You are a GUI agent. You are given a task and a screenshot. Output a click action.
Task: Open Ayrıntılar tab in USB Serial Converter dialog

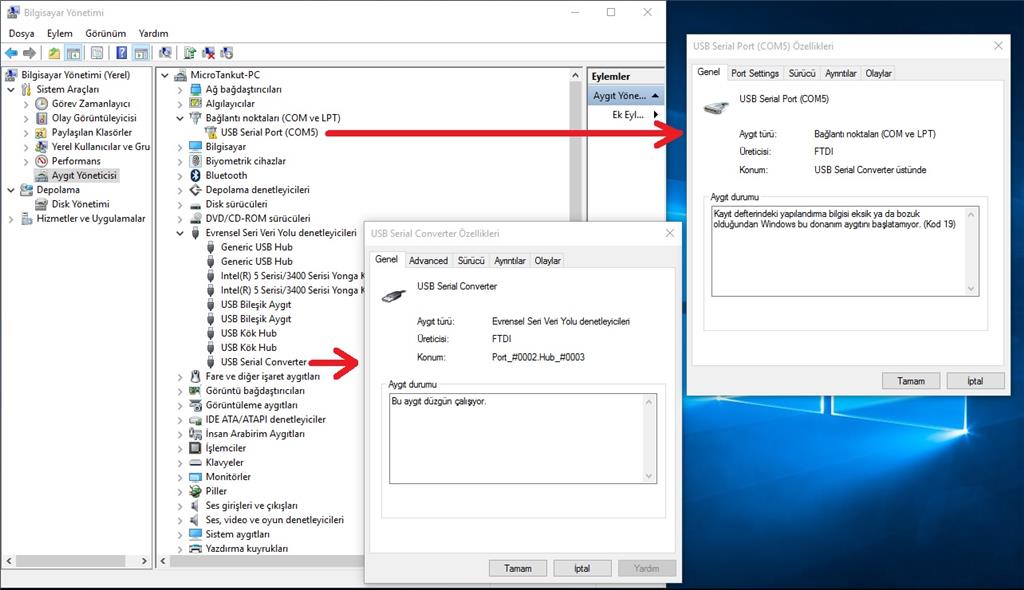[509, 260]
